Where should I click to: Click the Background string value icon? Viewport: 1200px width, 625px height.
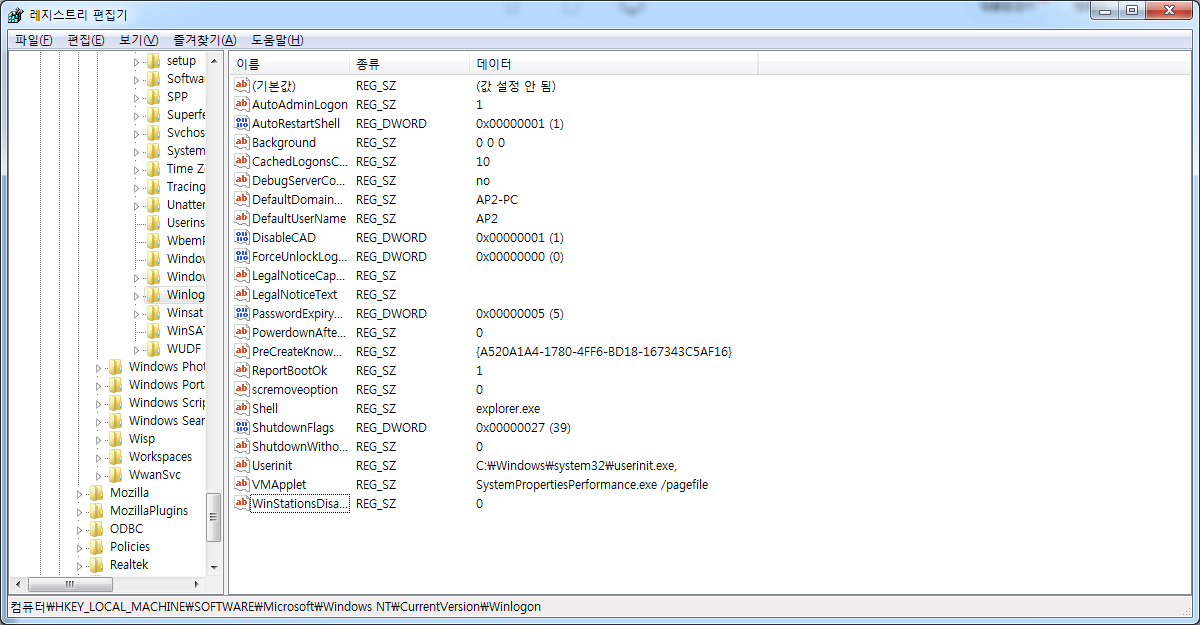(241, 142)
